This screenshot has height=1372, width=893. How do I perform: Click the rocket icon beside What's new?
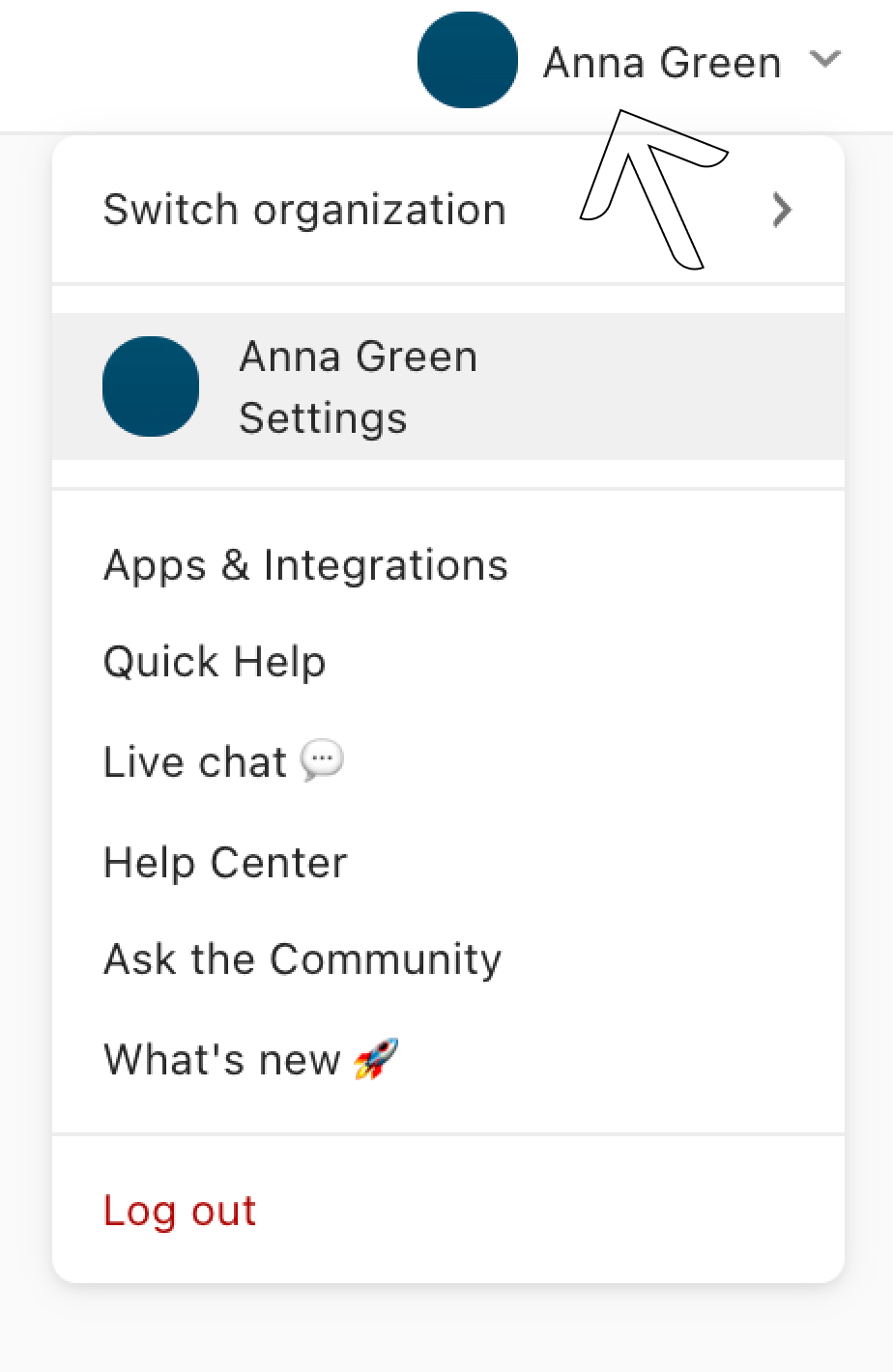376,1059
